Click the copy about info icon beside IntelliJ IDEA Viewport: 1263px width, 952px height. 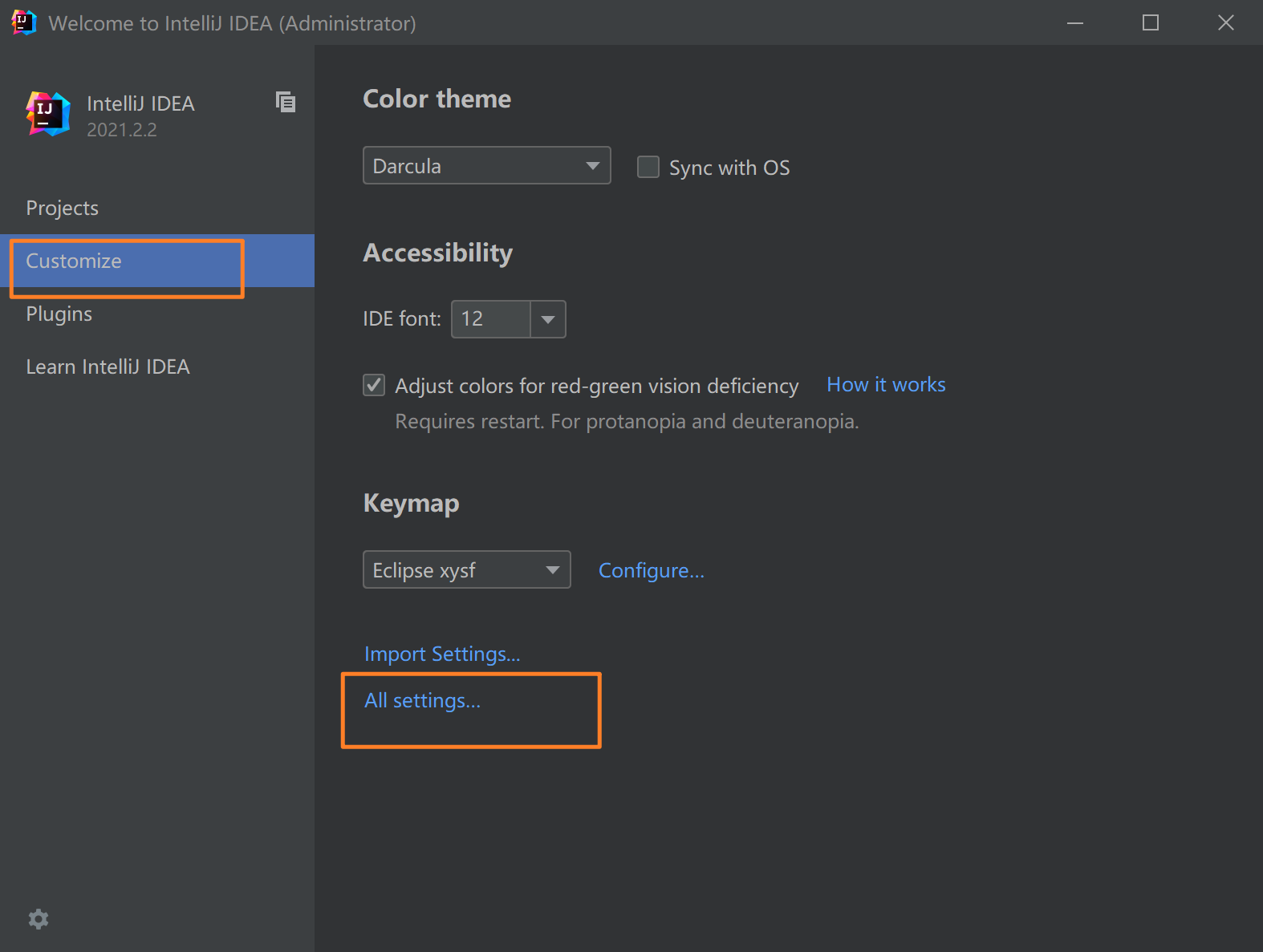286,102
